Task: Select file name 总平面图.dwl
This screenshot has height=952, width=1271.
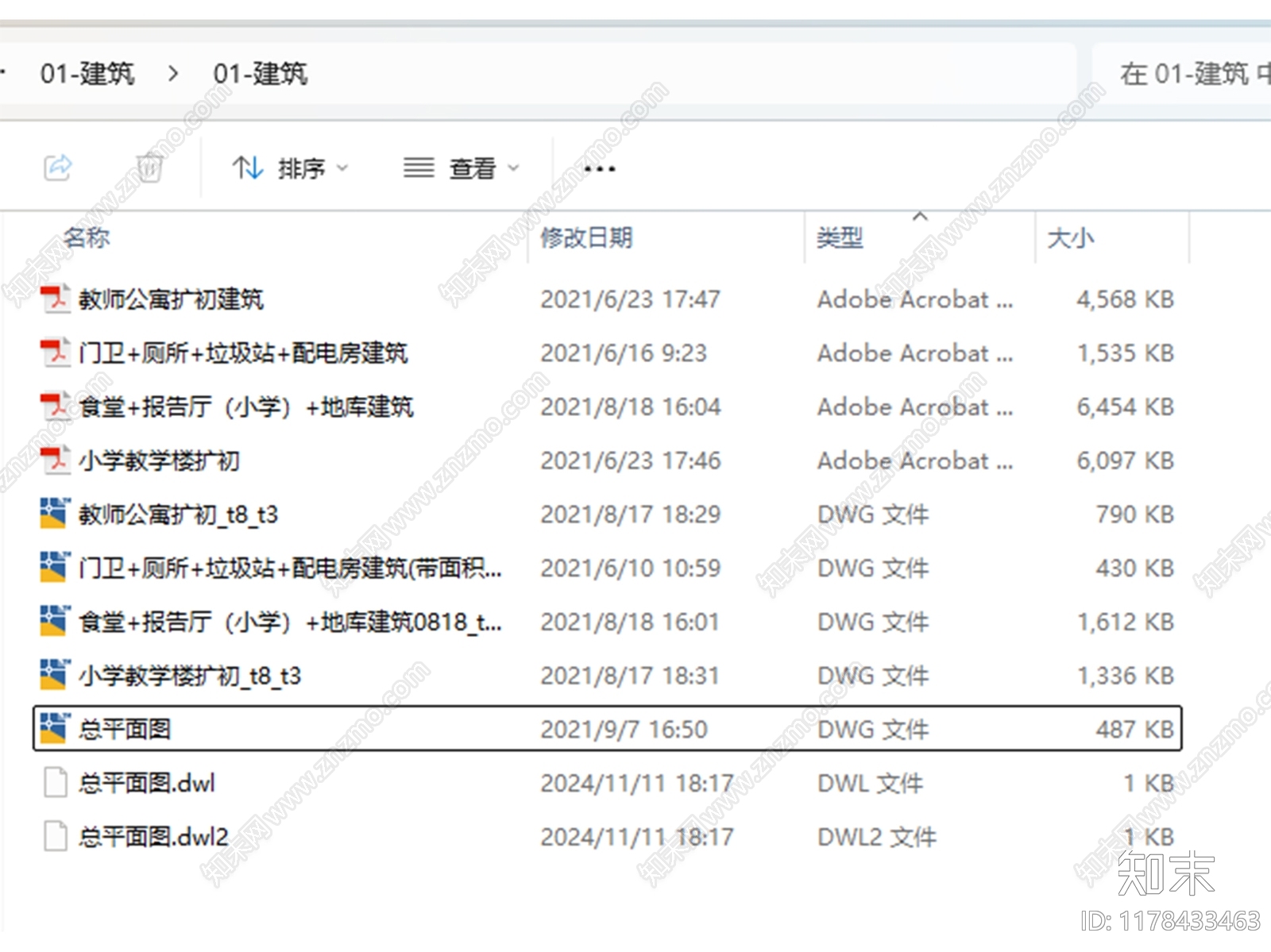Action: (147, 783)
